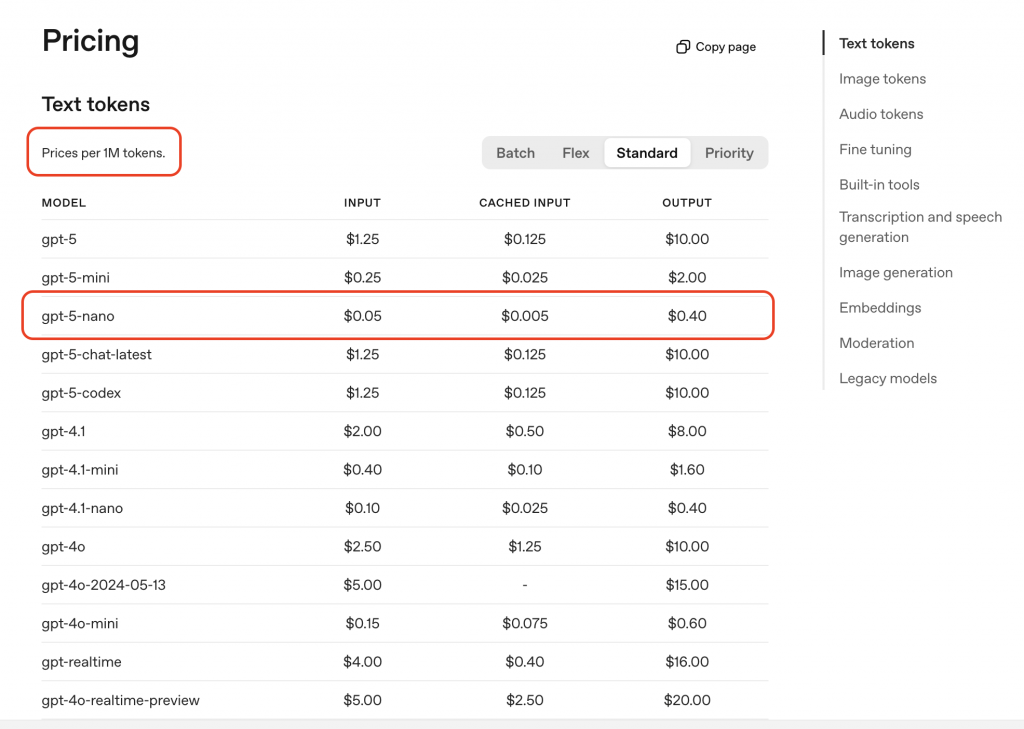Image resolution: width=1024 pixels, height=729 pixels.
Task: Jump to Moderation section
Action: (876, 343)
